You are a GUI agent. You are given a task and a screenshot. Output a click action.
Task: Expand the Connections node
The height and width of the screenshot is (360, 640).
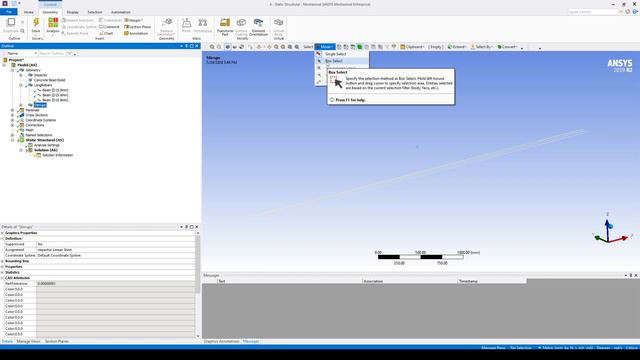(12, 125)
